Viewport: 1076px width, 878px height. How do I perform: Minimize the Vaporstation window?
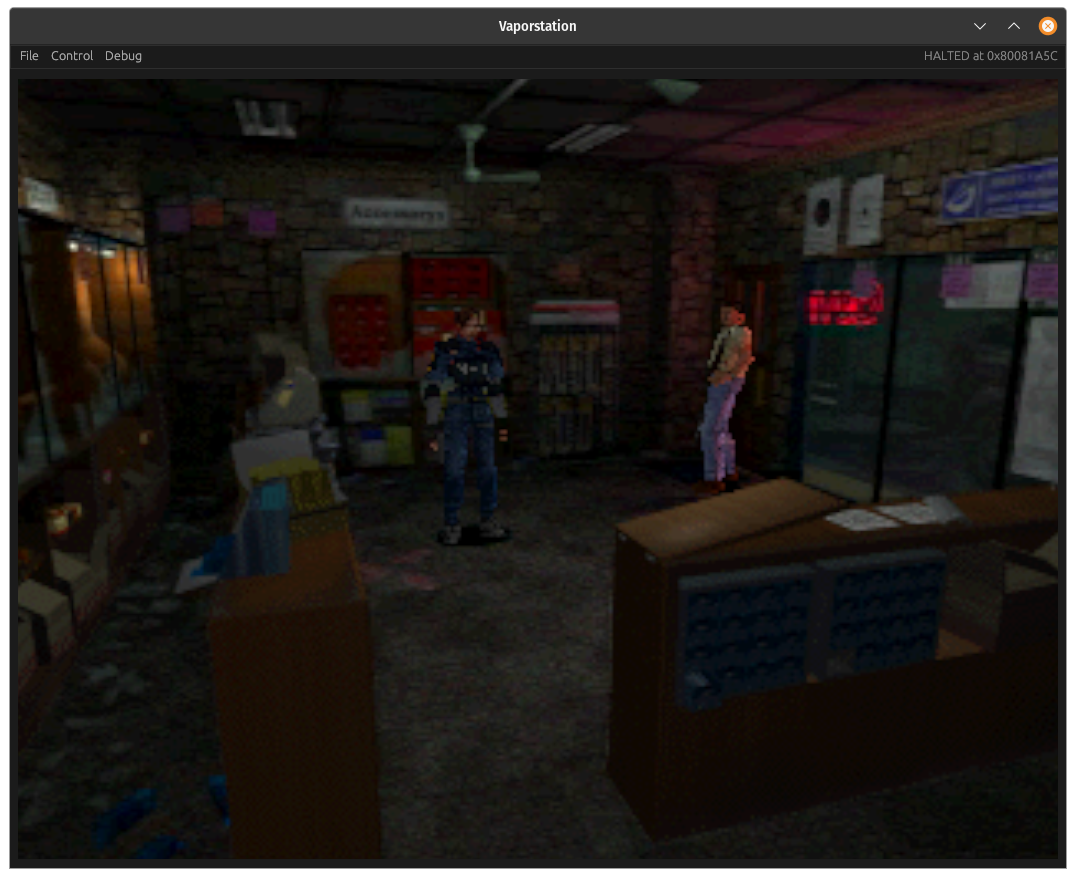(x=980, y=26)
